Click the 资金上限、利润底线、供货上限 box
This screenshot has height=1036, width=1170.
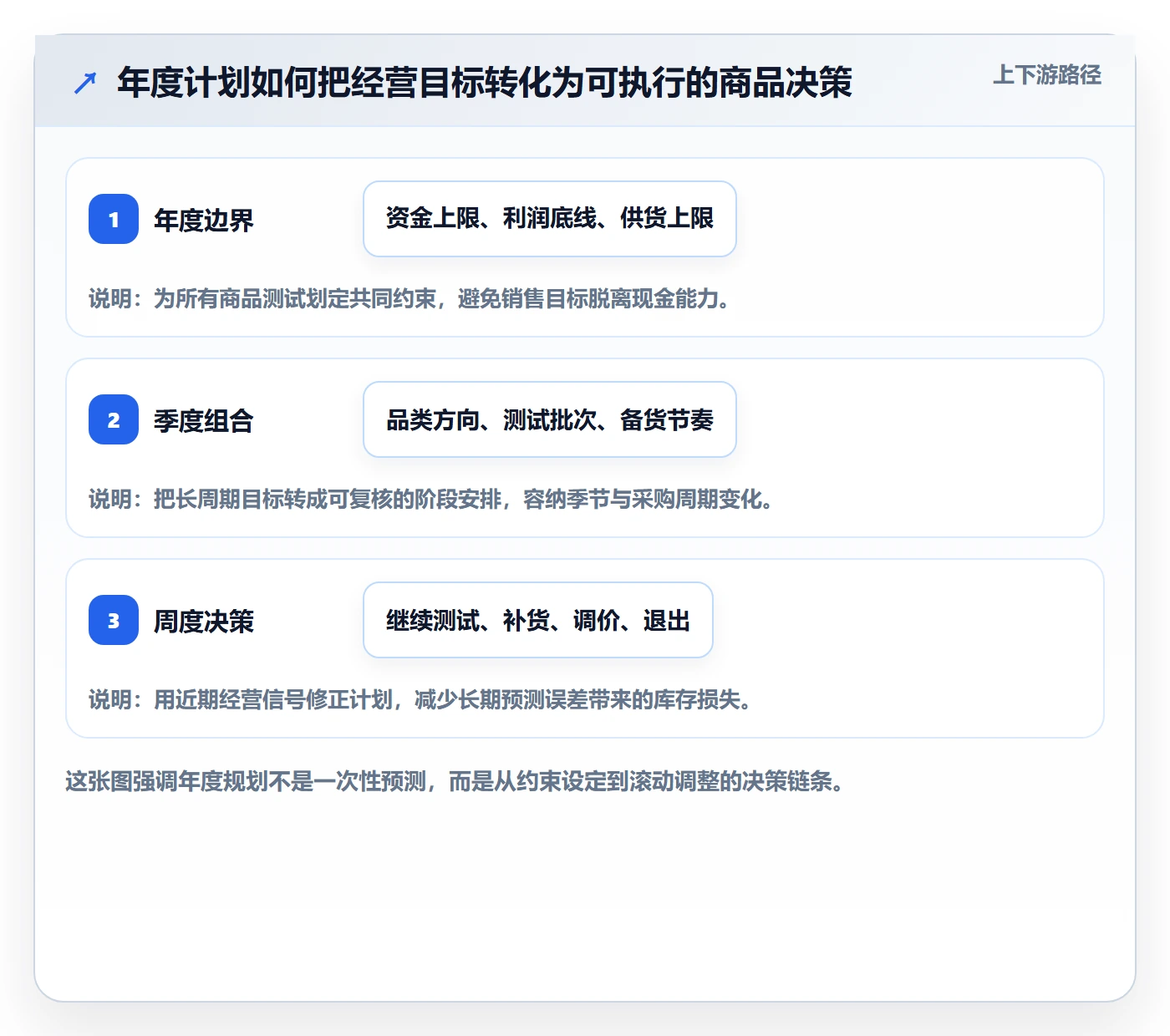point(550,219)
